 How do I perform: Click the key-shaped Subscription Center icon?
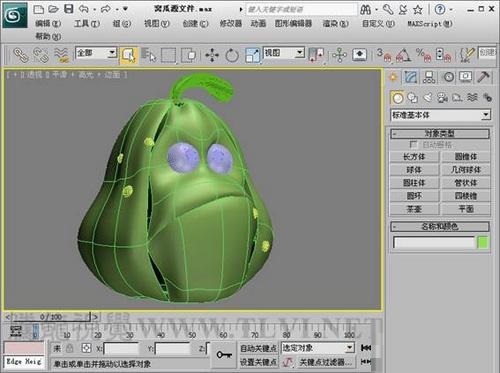pos(388,10)
